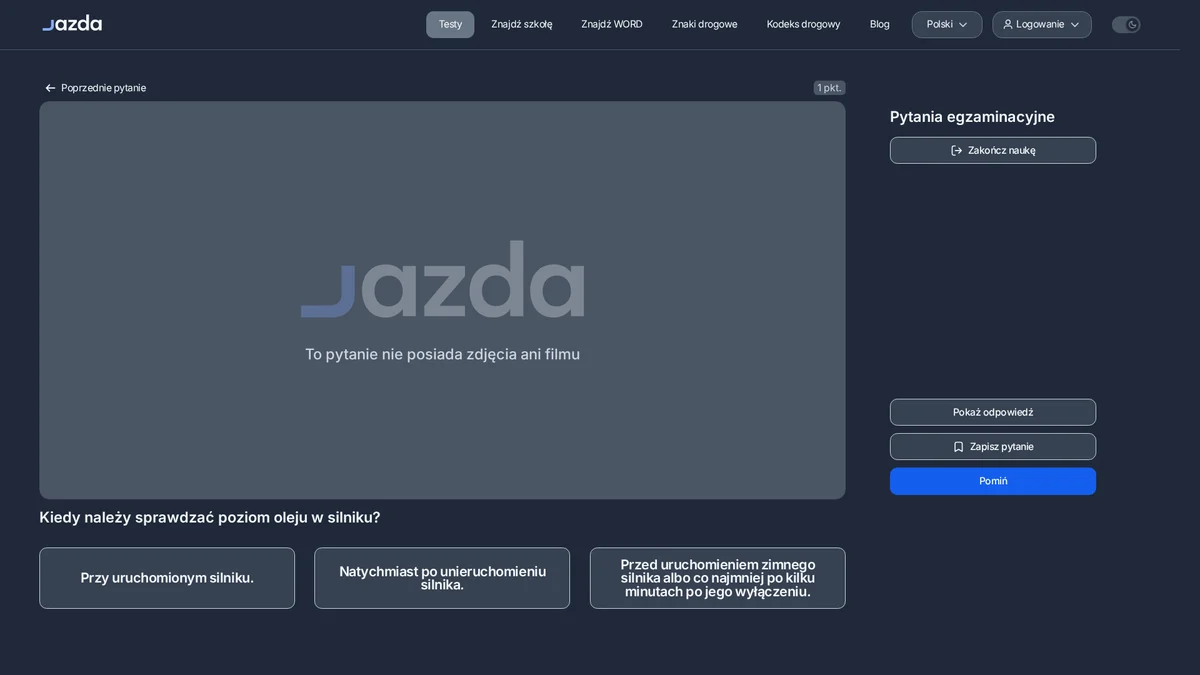Open the Testy tab
Image resolution: width=1200 pixels, height=675 pixels.
pyautogui.click(x=450, y=24)
